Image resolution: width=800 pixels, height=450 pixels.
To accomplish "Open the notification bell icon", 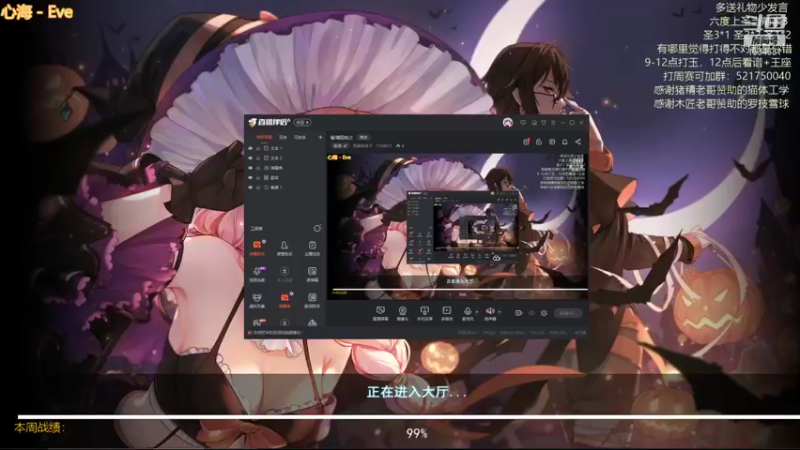I will click(x=565, y=142).
